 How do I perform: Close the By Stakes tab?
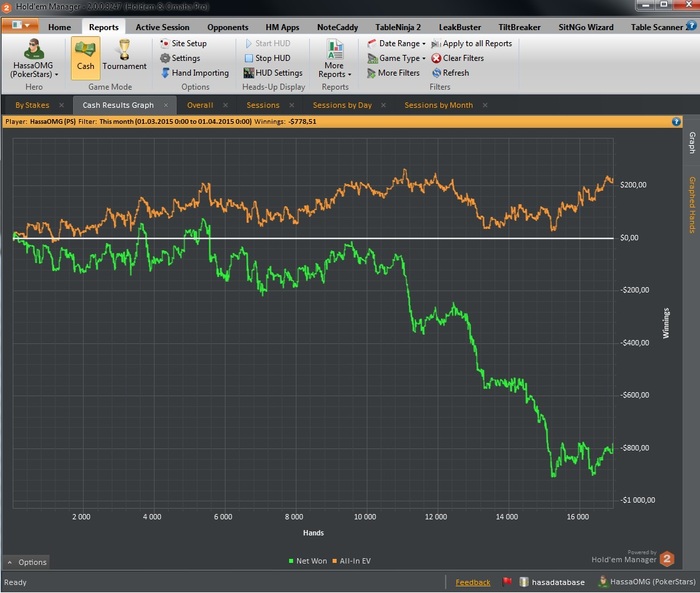coord(62,105)
